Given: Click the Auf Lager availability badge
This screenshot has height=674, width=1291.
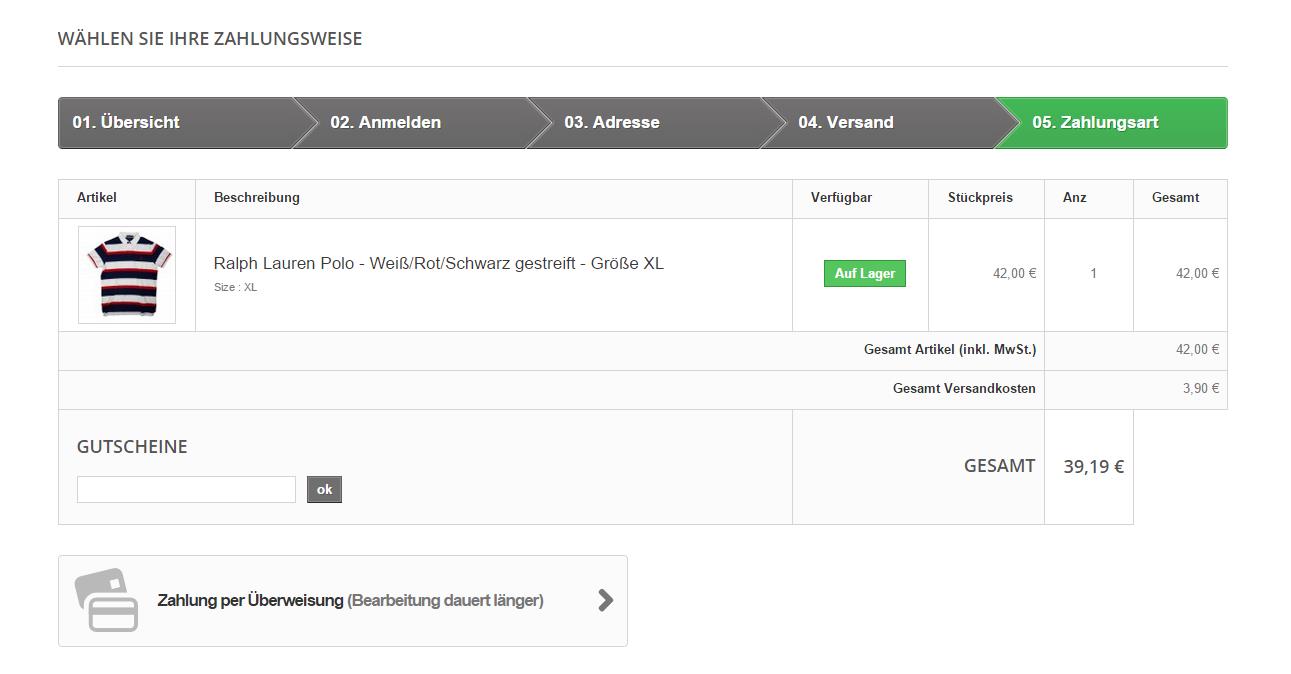Looking at the screenshot, I should tap(865, 273).
